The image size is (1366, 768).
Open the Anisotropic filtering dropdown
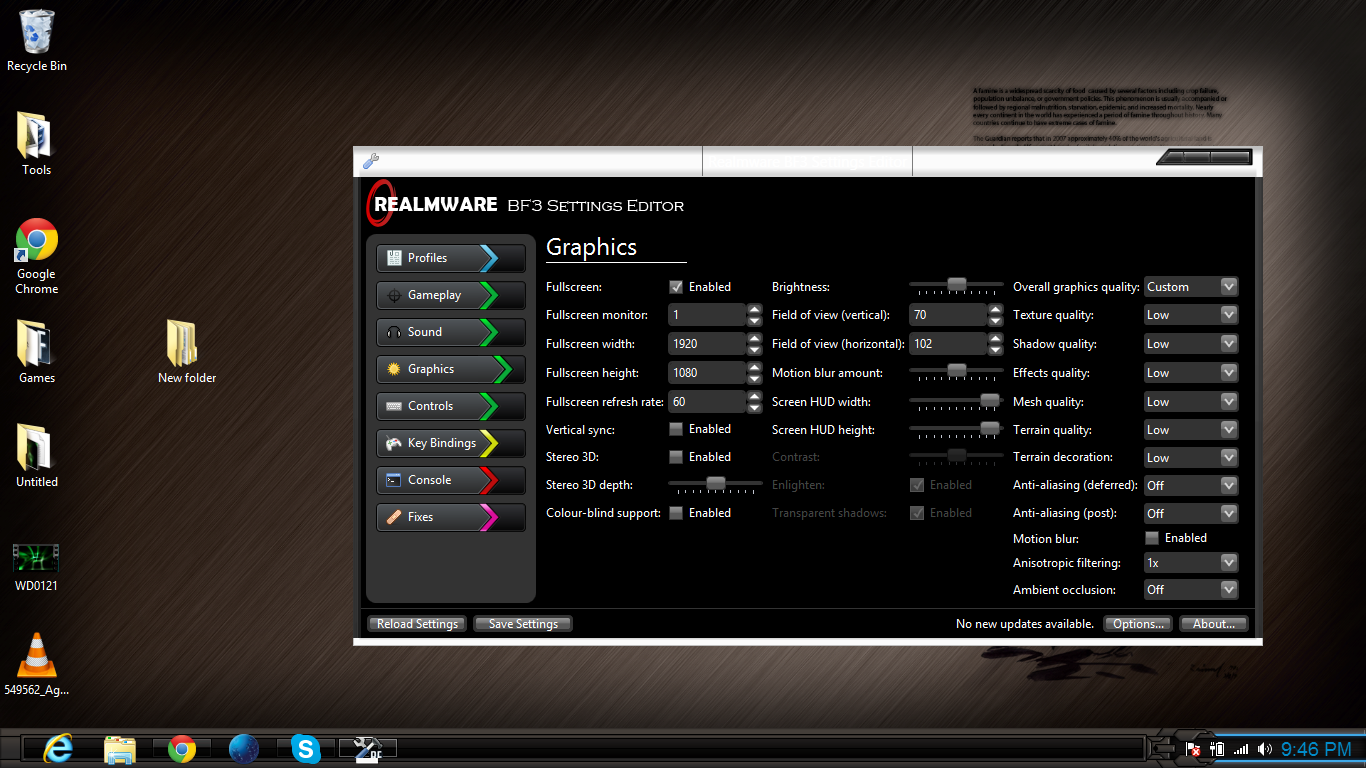click(1191, 563)
